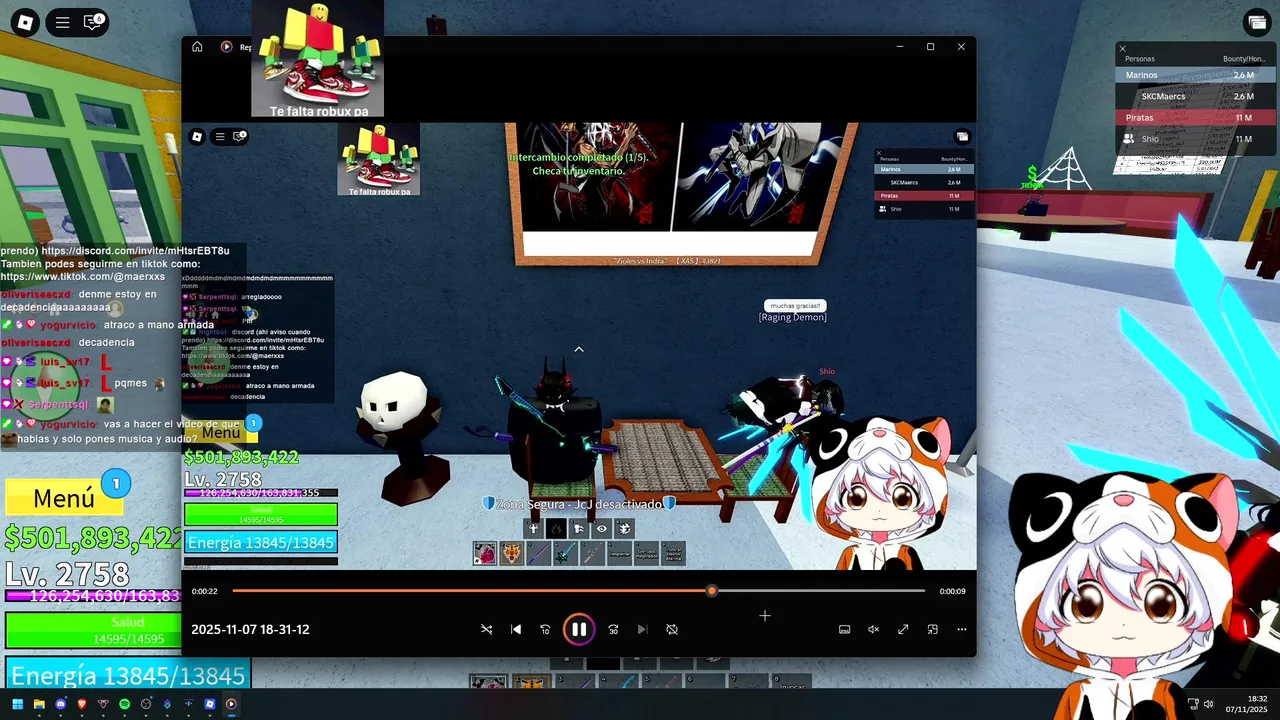Open Spotify from the taskbar
1280x720 pixels.
pyautogui.click(x=124, y=704)
